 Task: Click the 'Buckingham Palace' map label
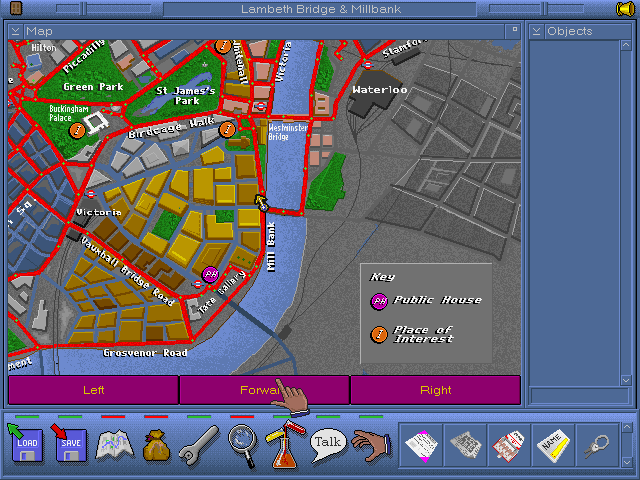click(x=69, y=113)
